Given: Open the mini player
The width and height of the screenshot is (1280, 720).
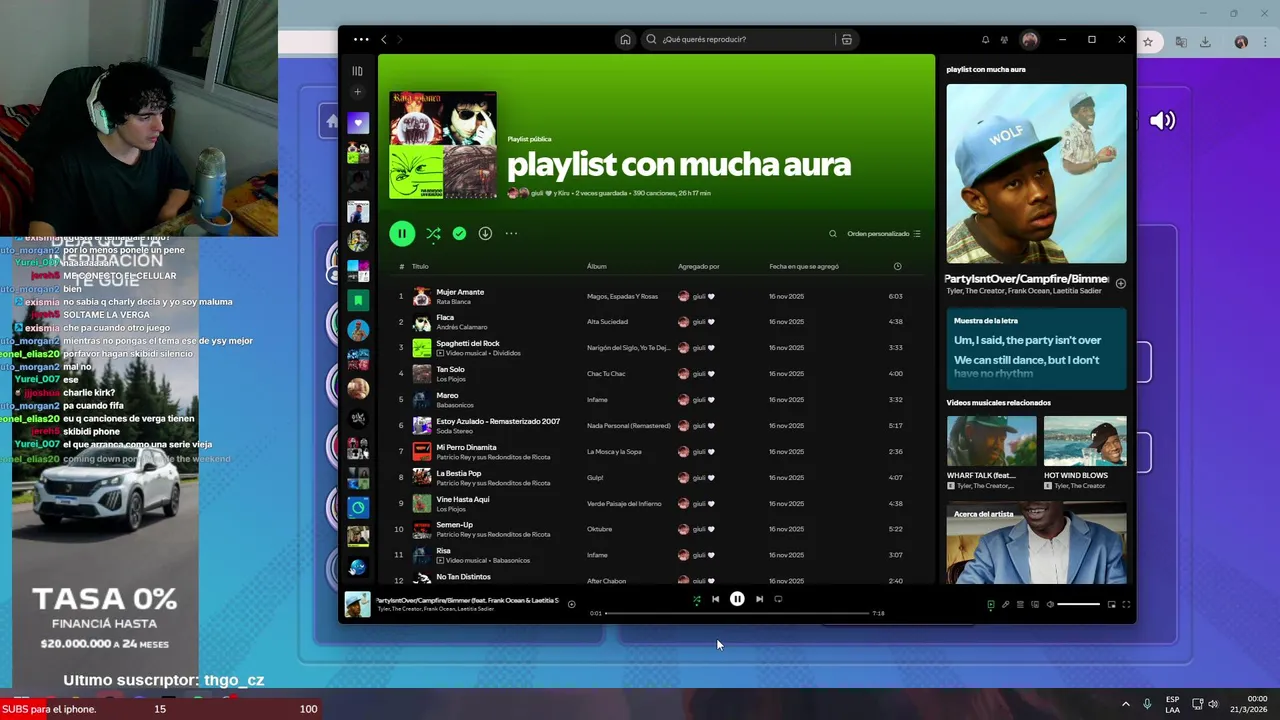Looking at the screenshot, I should (1111, 605).
